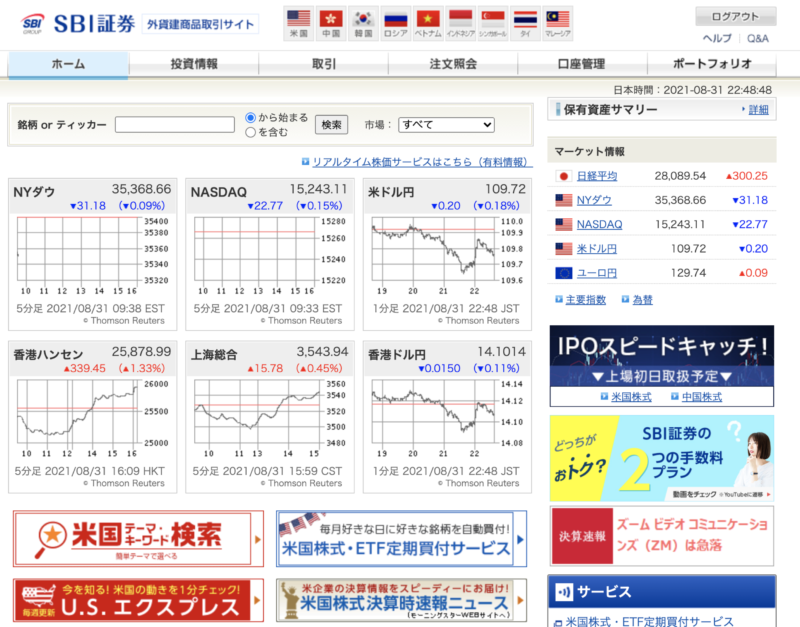Click the 銘柄 or ティッカー input field
The width and height of the screenshot is (800, 627).
pyautogui.click(x=174, y=124)
